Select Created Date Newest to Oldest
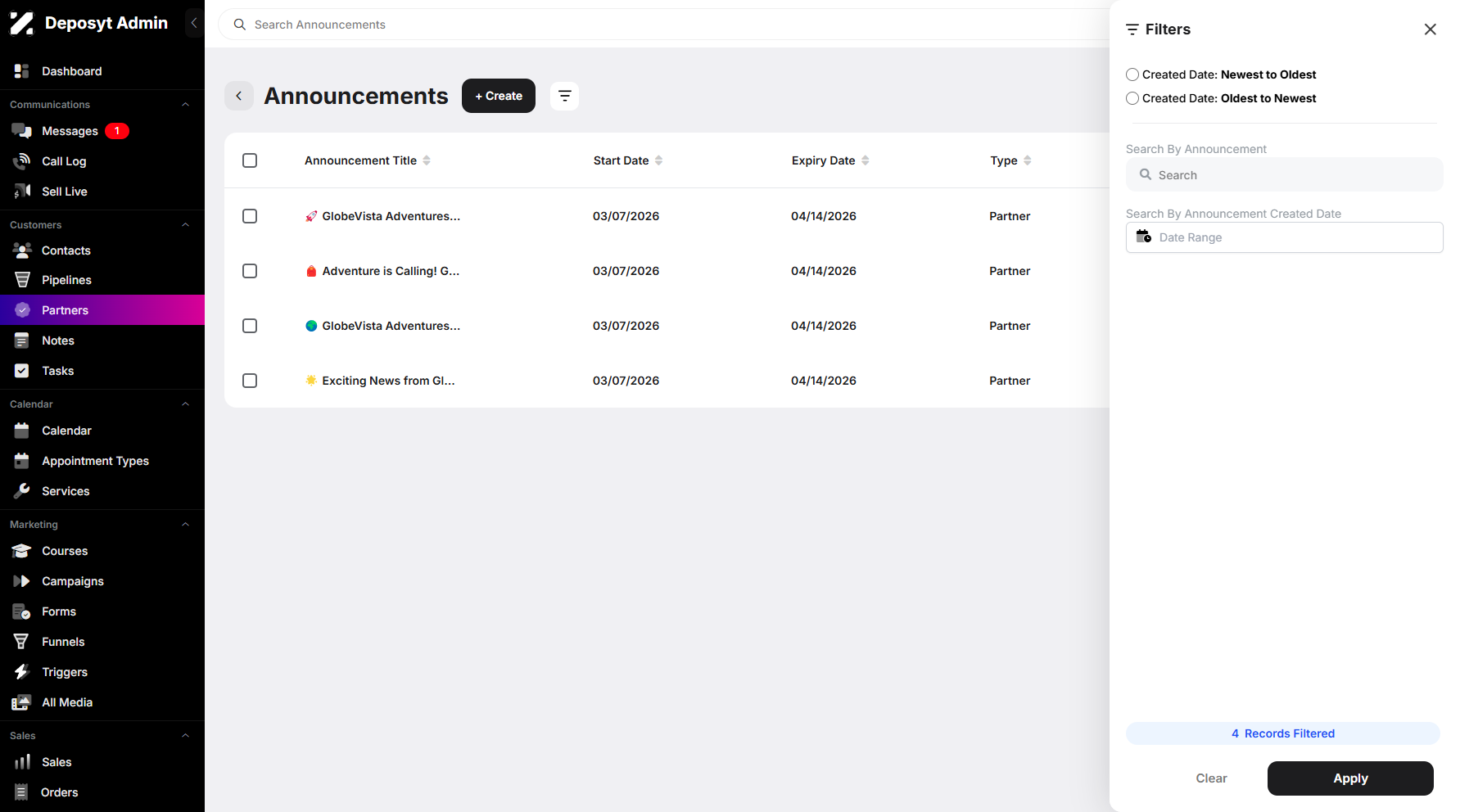Screen dimensions: 1460x812 pos(1132,74)
